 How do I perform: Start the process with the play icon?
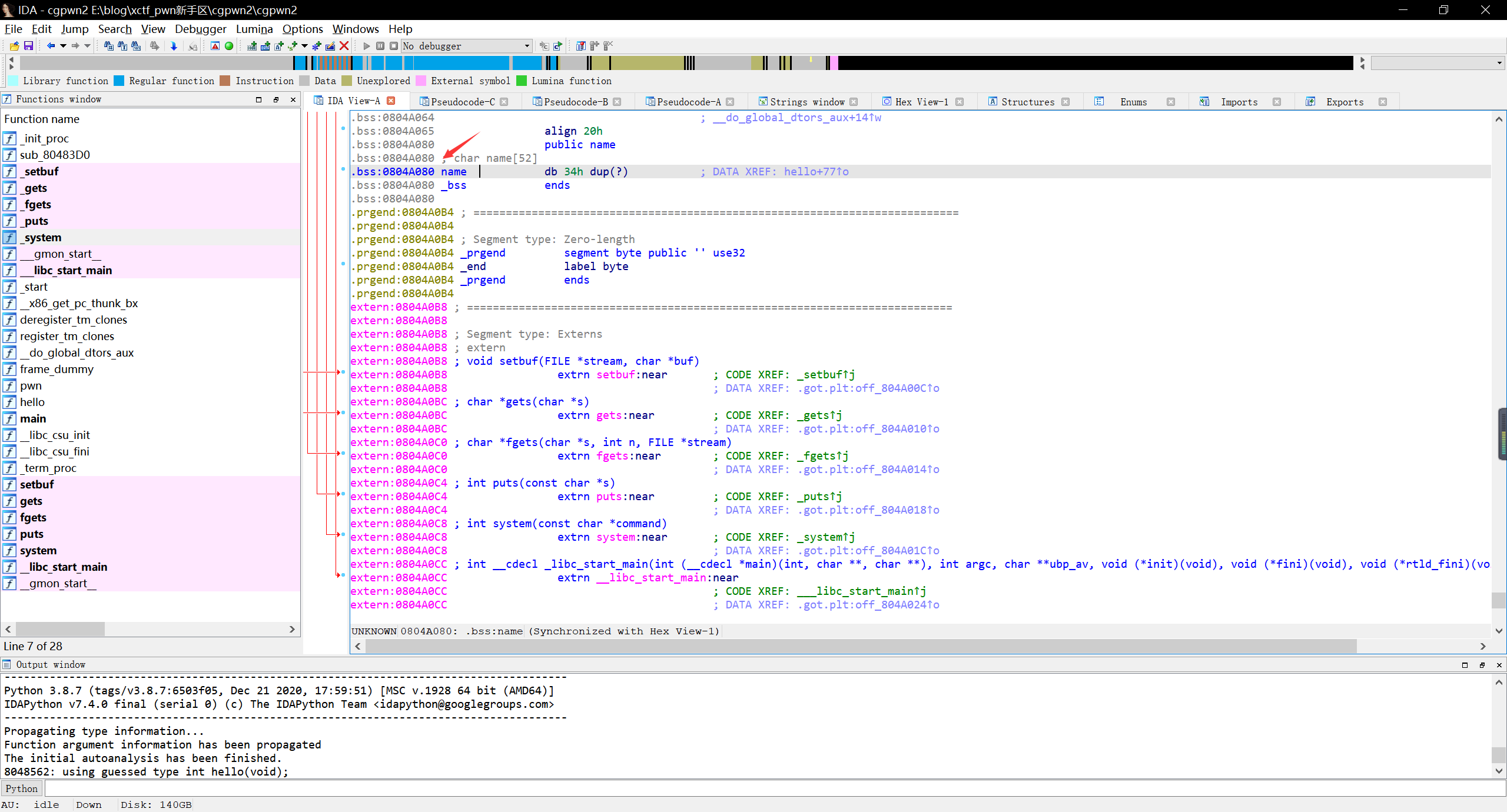366,46
